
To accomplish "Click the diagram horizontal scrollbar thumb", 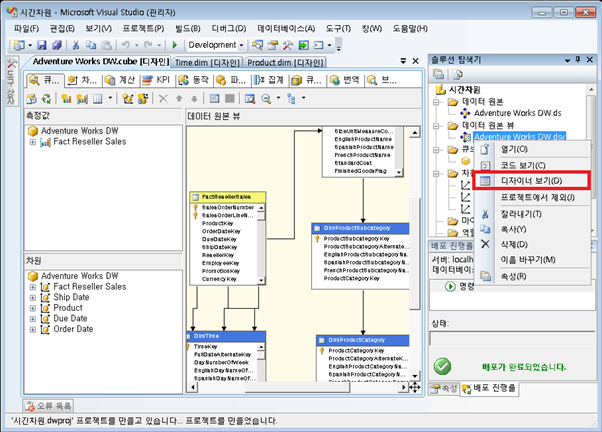I will click(298, 387).
